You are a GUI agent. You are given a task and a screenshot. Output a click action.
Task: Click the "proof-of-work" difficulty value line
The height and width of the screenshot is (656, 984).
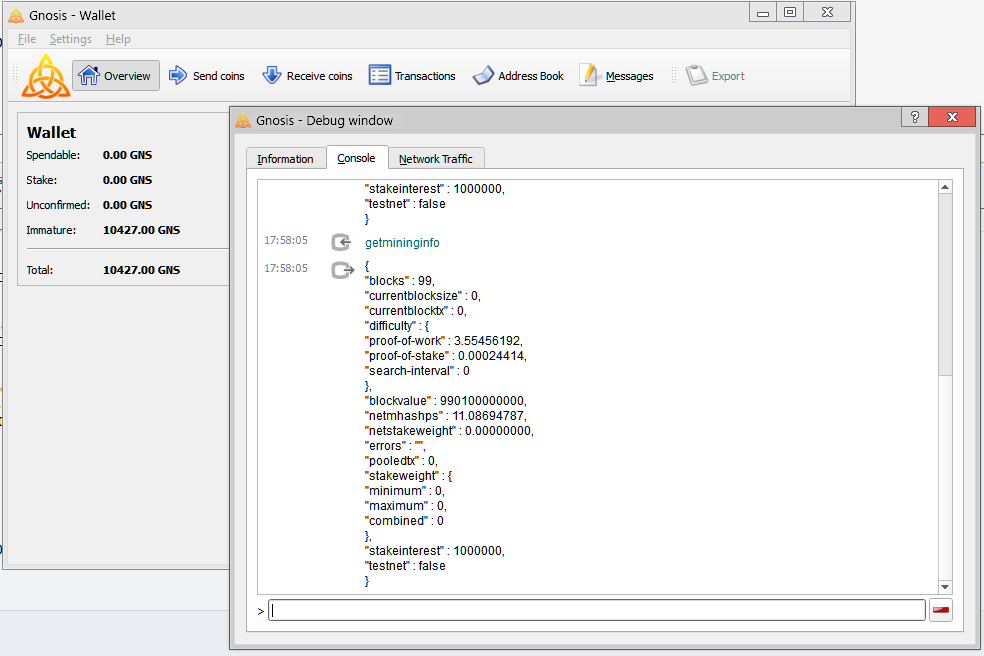click(x=444, y=341)
